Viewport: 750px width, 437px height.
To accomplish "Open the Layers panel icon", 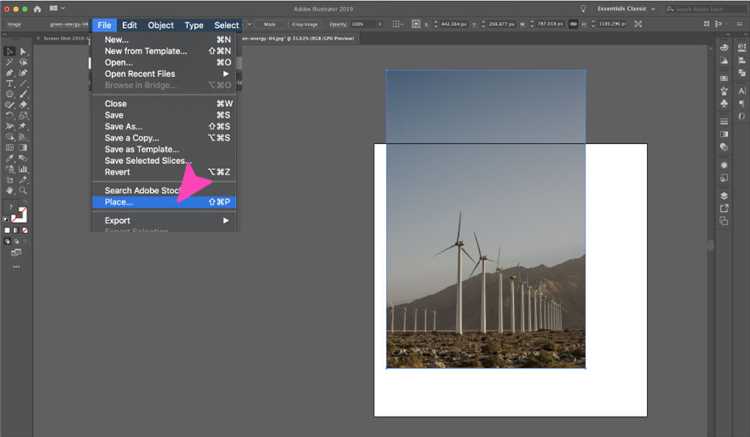I will 724,195.
